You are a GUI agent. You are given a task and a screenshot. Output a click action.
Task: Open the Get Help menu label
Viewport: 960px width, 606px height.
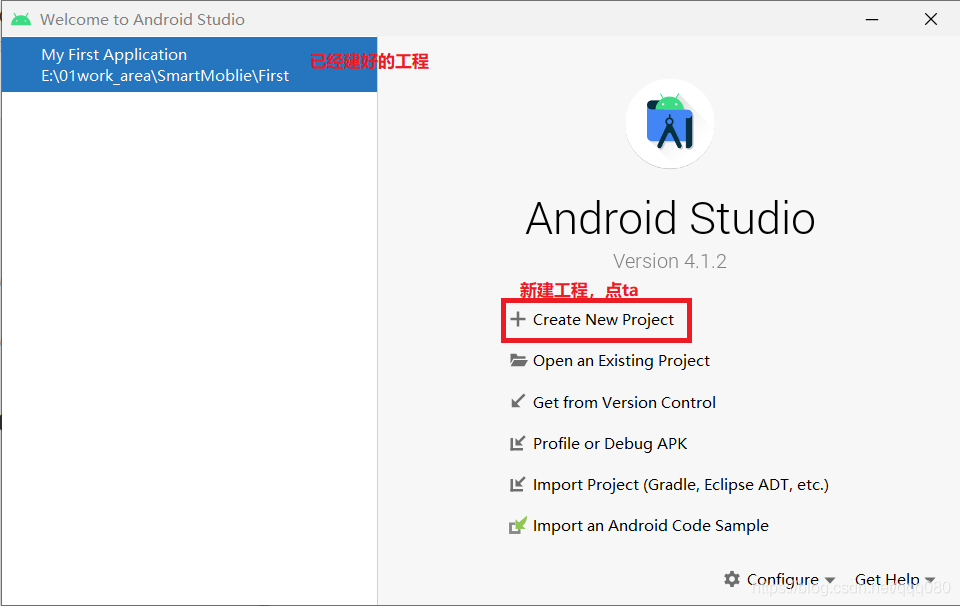pyautogui.click(x=887, y=579)
